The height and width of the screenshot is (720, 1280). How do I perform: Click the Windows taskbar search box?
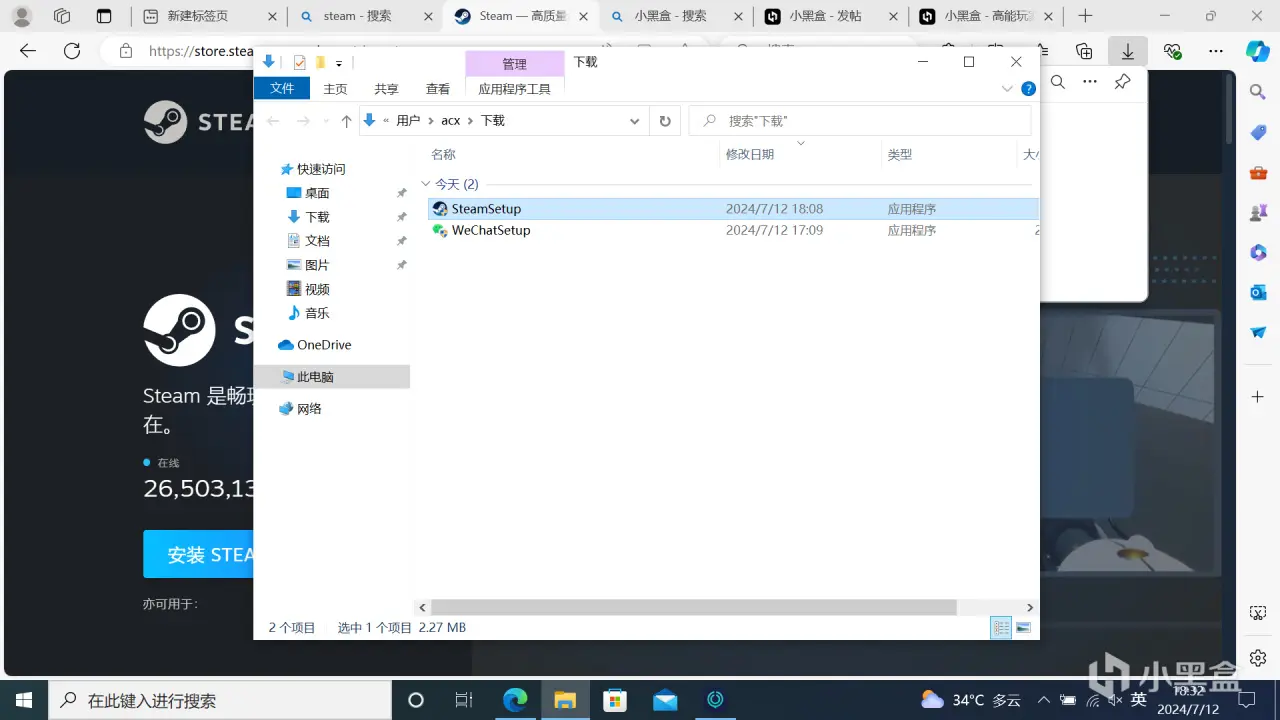[x=219, y=700]
